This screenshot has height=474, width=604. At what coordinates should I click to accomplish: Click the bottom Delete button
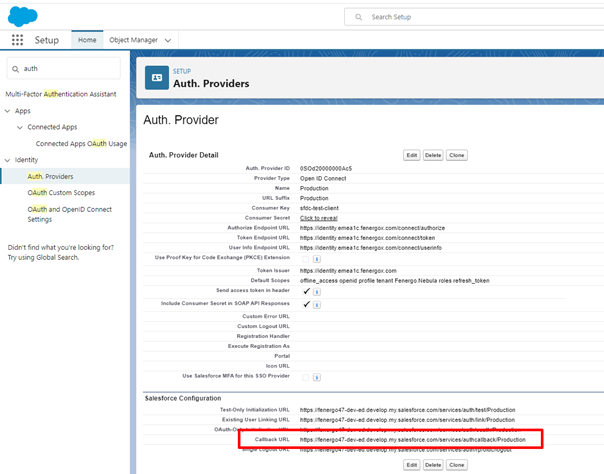[x=433, y=465]
